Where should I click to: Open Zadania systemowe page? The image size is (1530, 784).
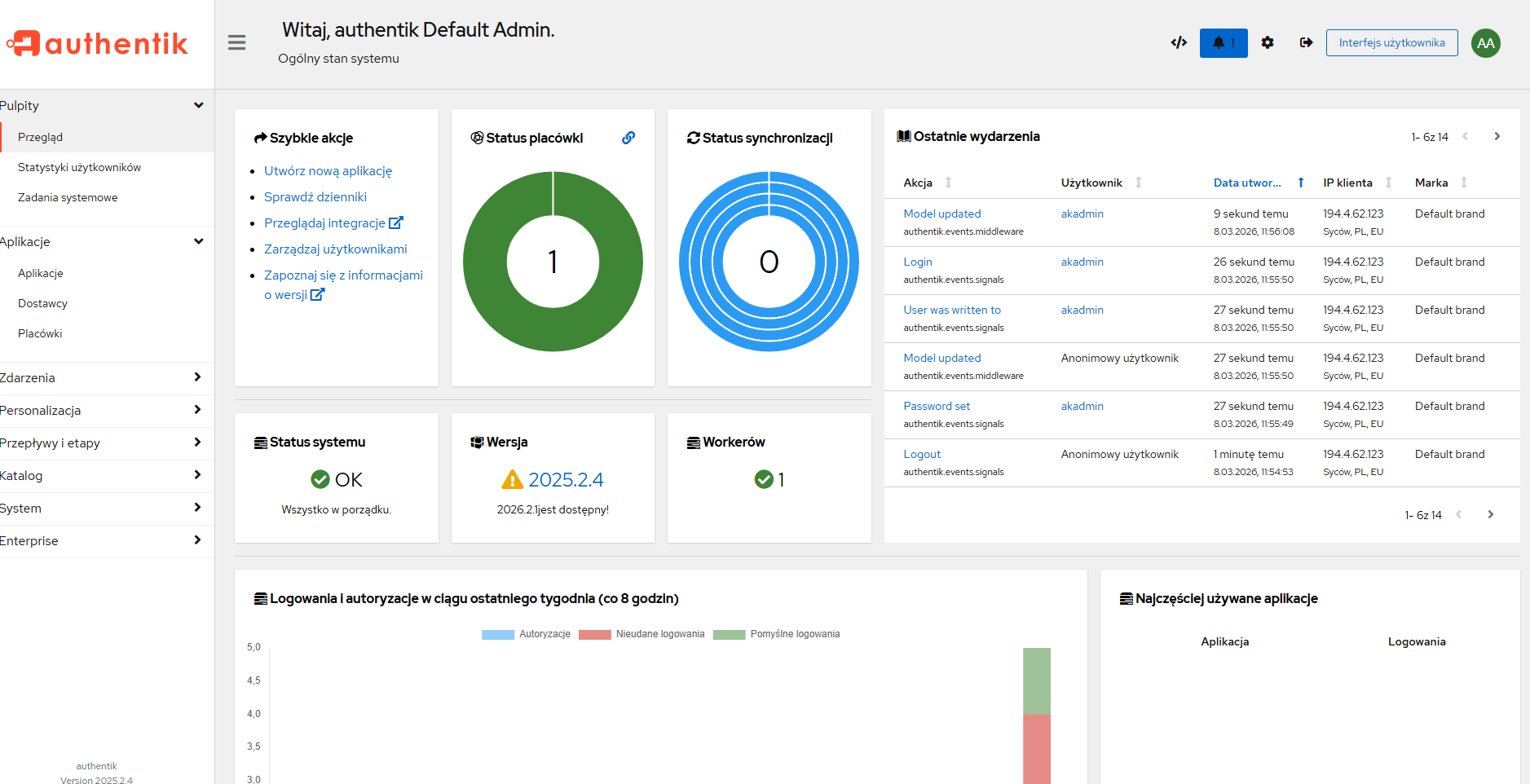pyautogui.click(x=107, y=197)
